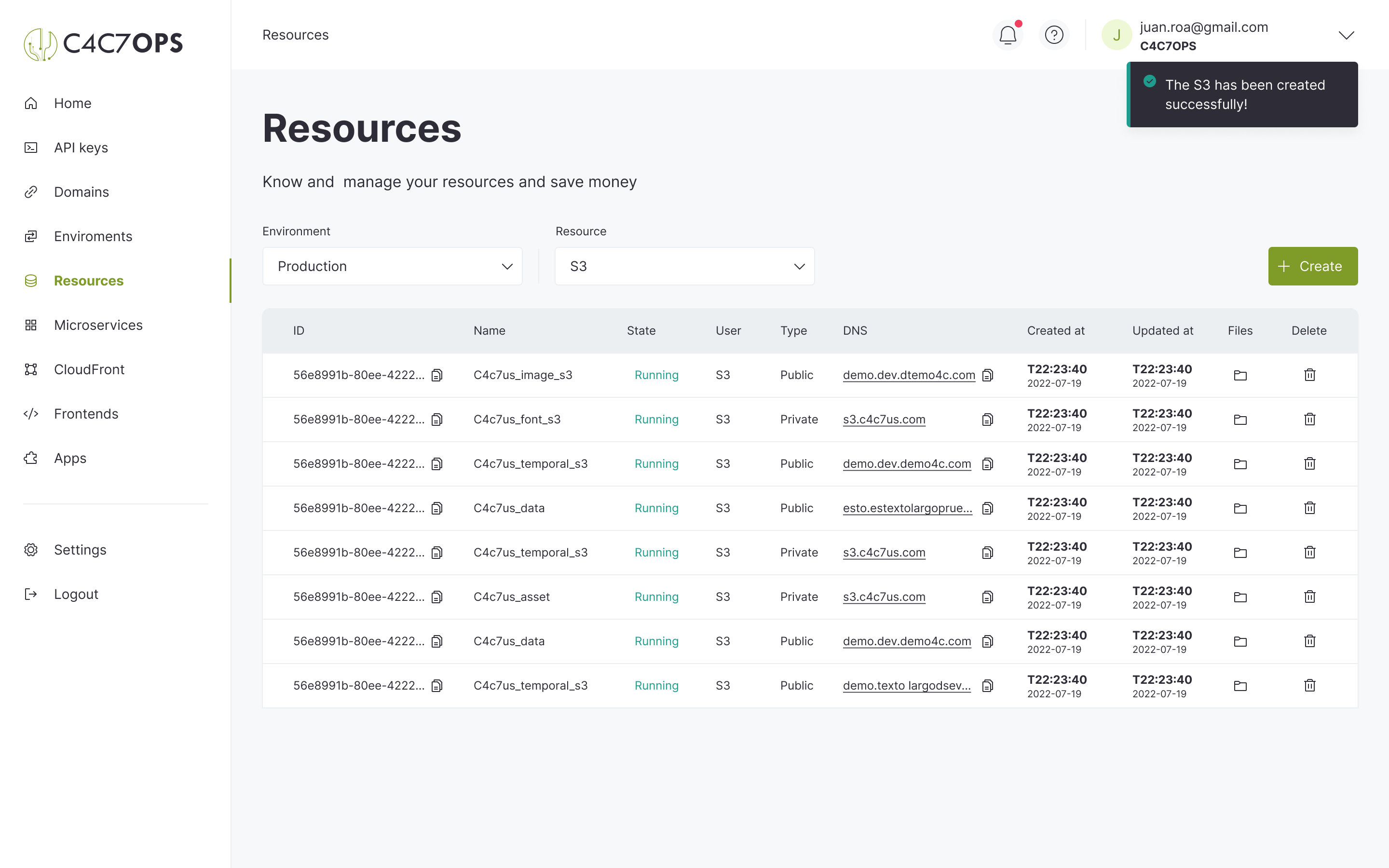Copy ID of the C4c7us_font_s3 row
The image size is (1389, 868).
pos(437,420)
